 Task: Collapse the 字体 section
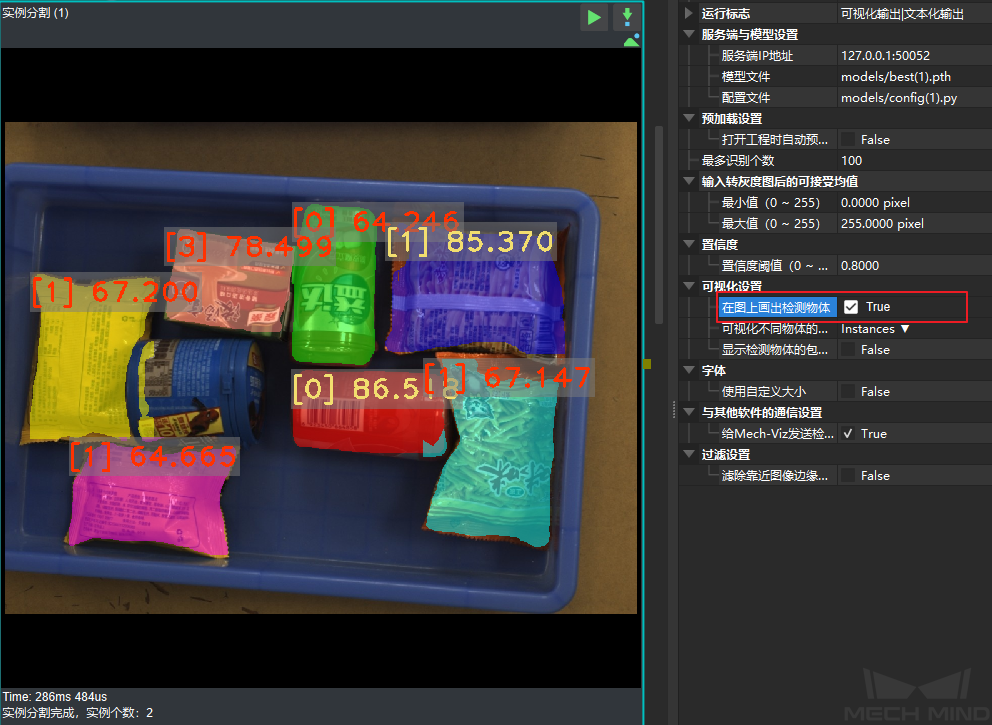pyautogui.click(x=689, y=371)
